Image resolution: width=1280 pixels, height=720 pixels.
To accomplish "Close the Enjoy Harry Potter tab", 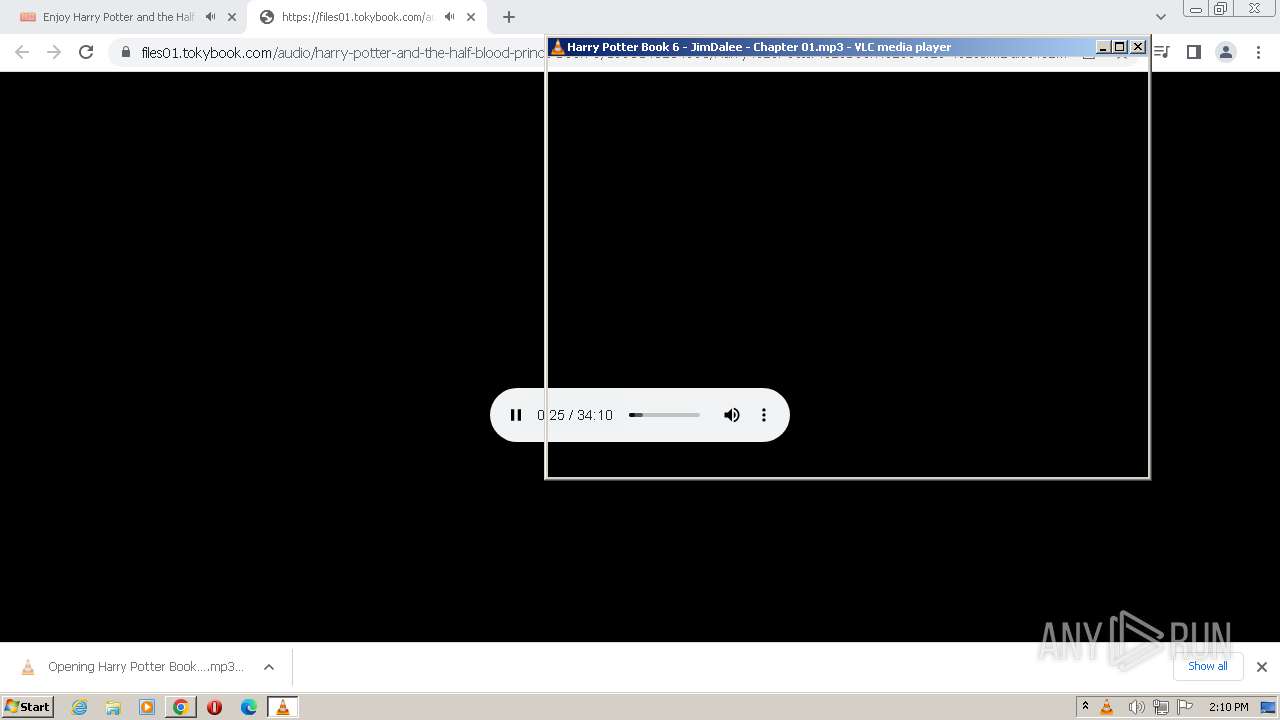I will tap(232, 17).
